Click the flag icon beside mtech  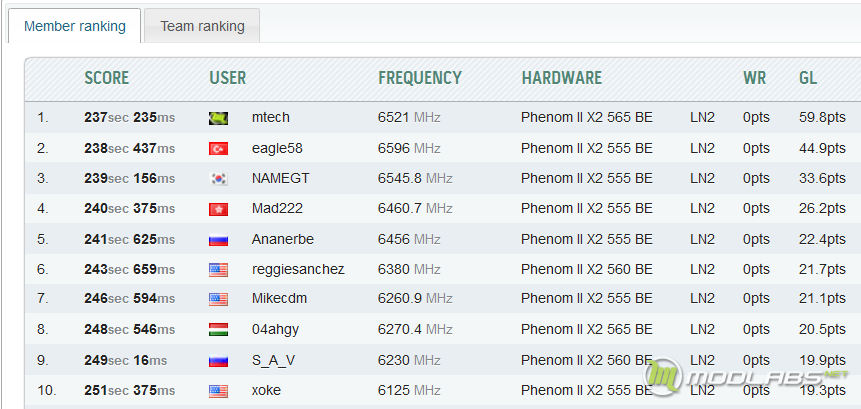[219, 118]
